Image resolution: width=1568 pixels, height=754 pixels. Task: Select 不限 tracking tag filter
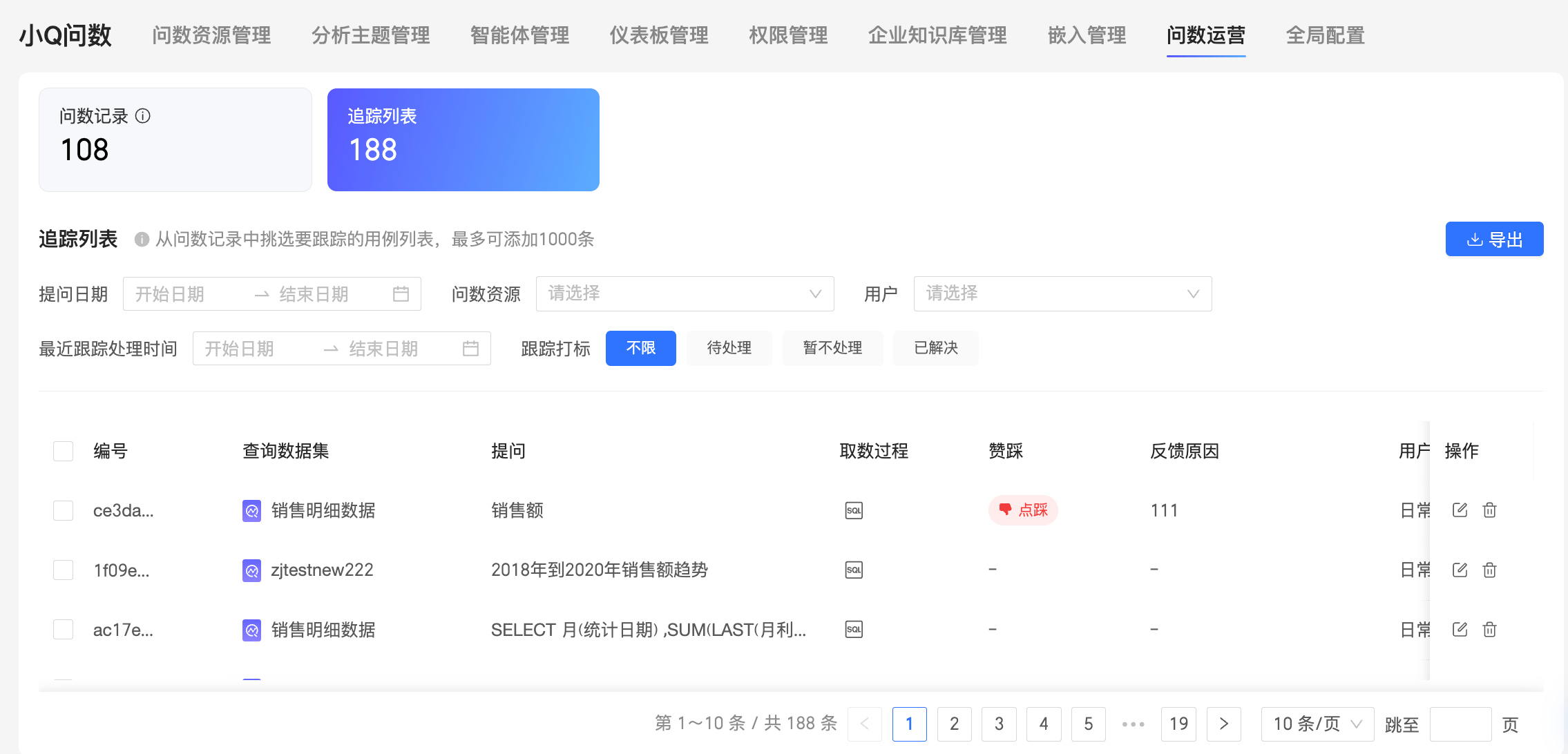[641, 348]
